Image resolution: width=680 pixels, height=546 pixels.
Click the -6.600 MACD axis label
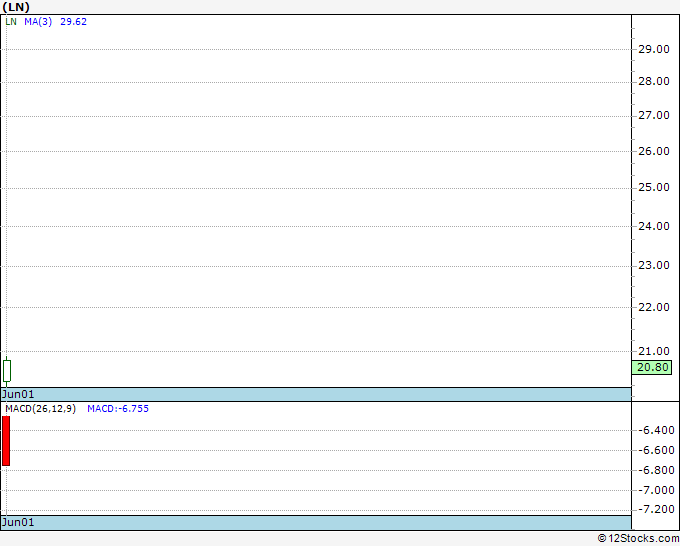[x=656, y=450]
